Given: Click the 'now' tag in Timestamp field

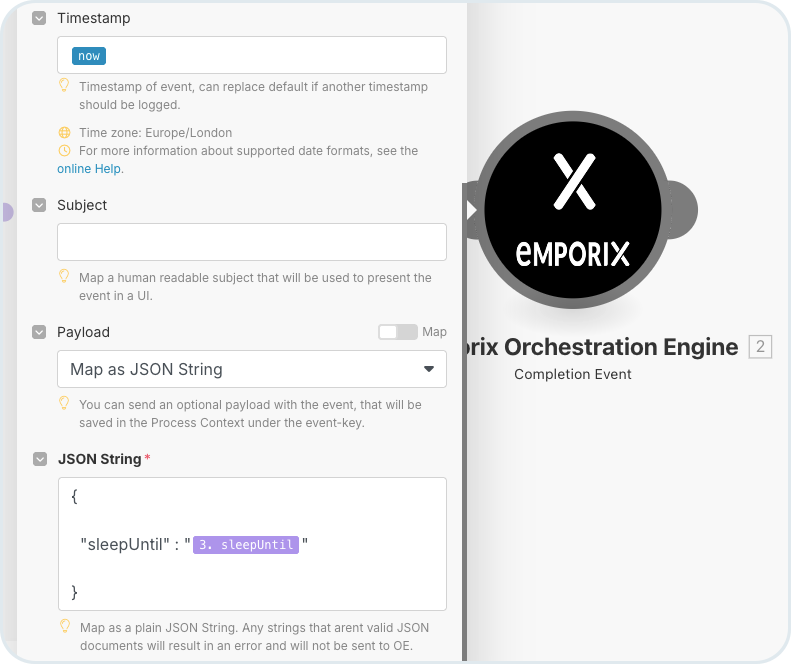Looking at the screenshot, I should 89,56.
